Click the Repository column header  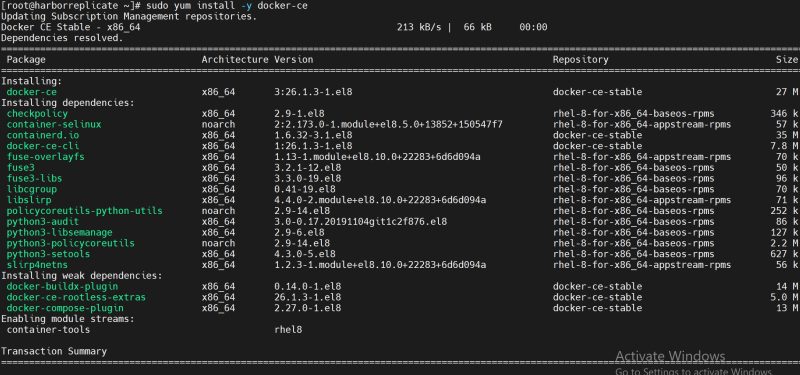pyautogui.click(x=581, y=60)
